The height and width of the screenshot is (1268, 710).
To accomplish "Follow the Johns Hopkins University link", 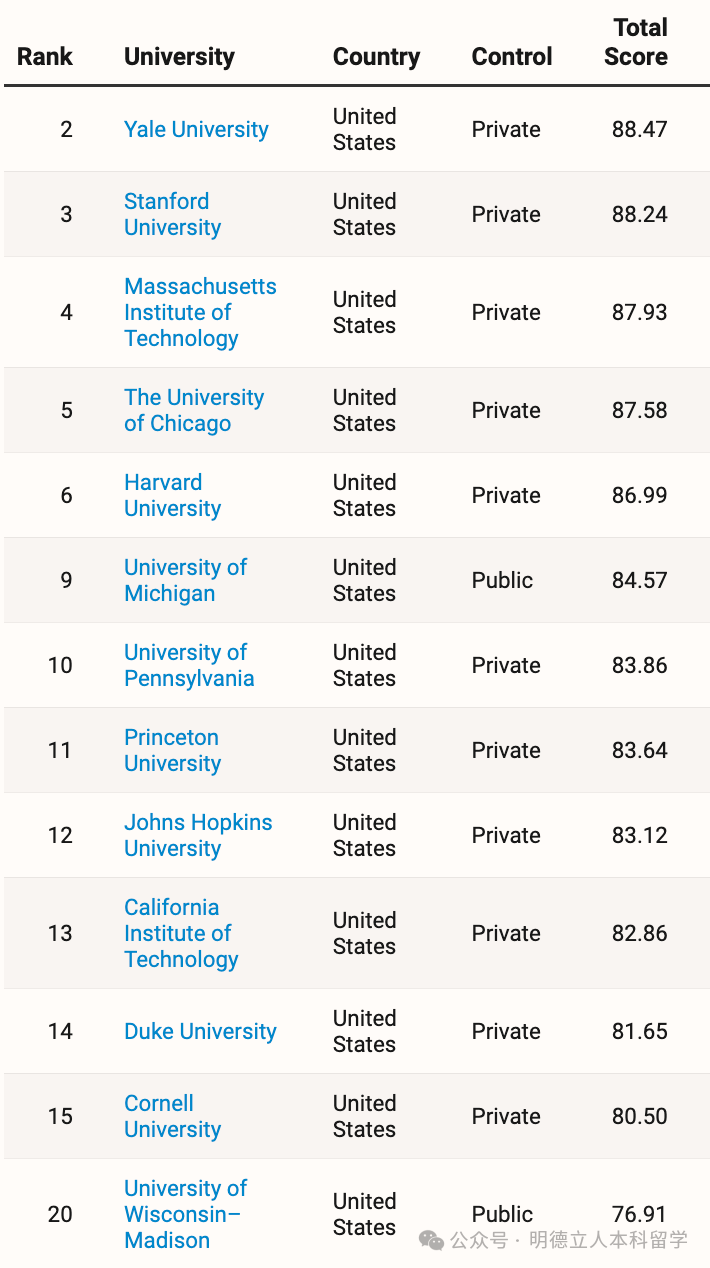I will 198,835.
